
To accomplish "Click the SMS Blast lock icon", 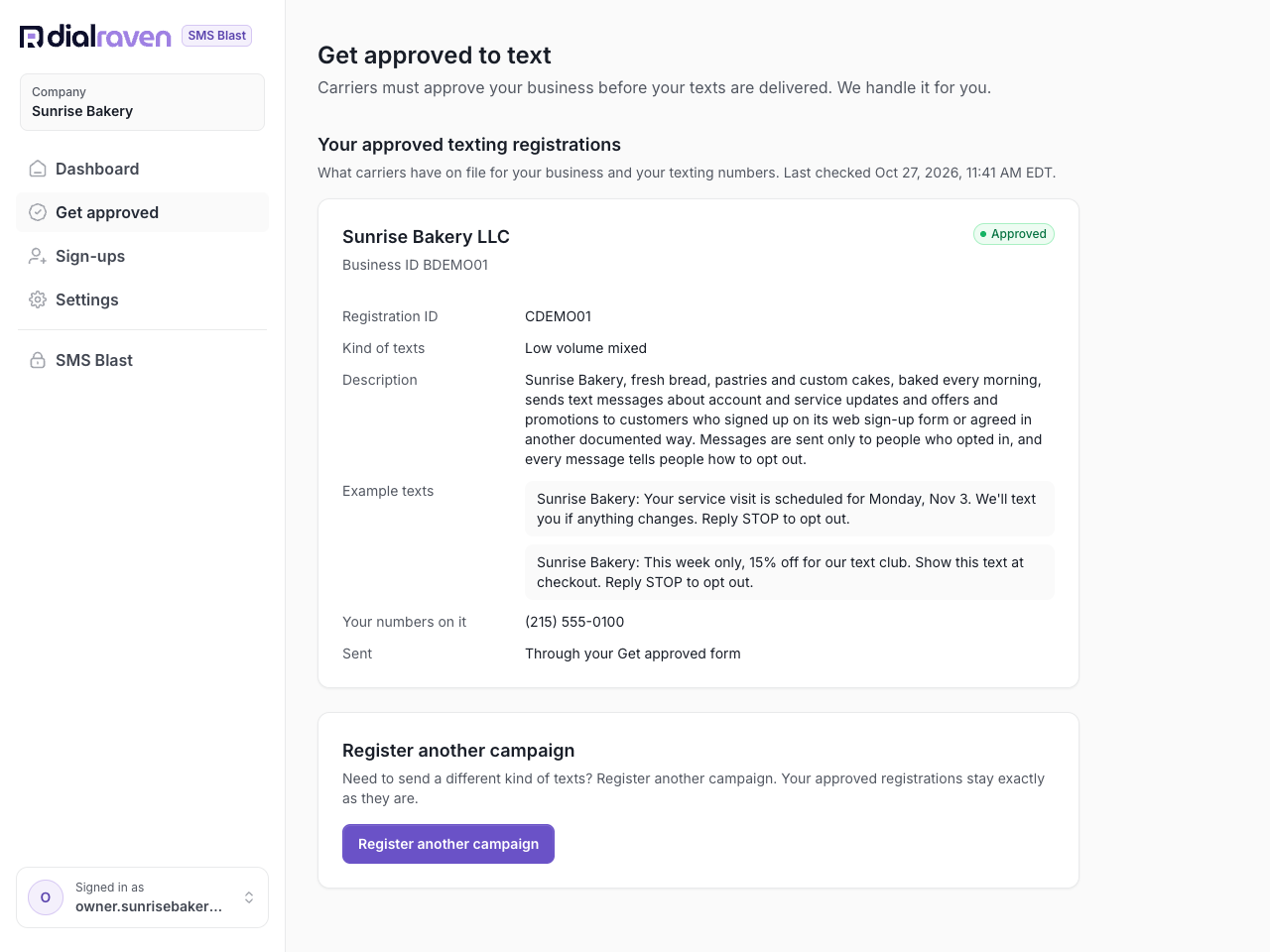I will [38, 360].
